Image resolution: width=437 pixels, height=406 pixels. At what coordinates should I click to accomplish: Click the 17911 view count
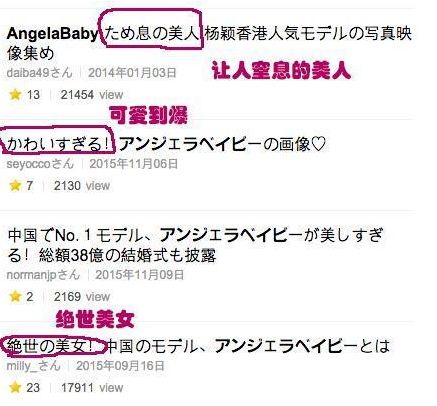point(92,387)
